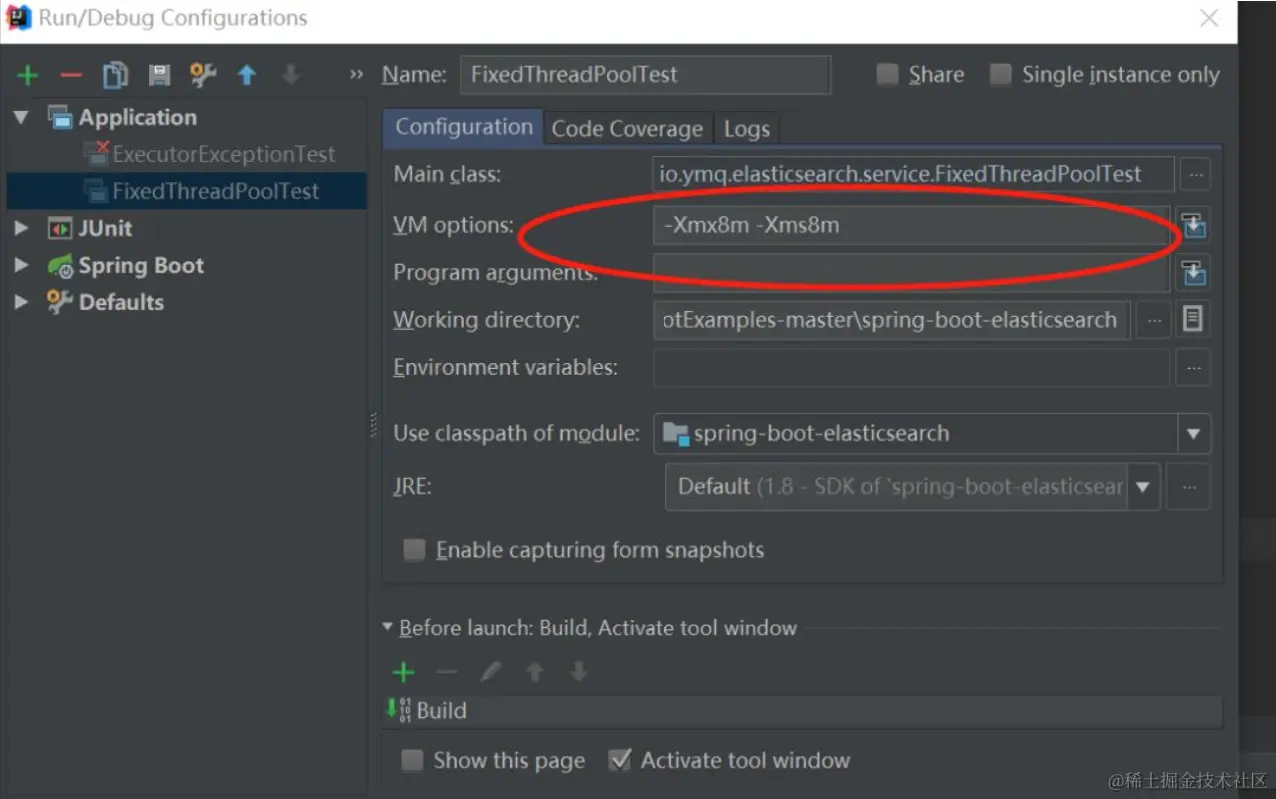Expand the Program arguments field editor
This screenshot has width=1276, height=799.
coord(1194,272)
